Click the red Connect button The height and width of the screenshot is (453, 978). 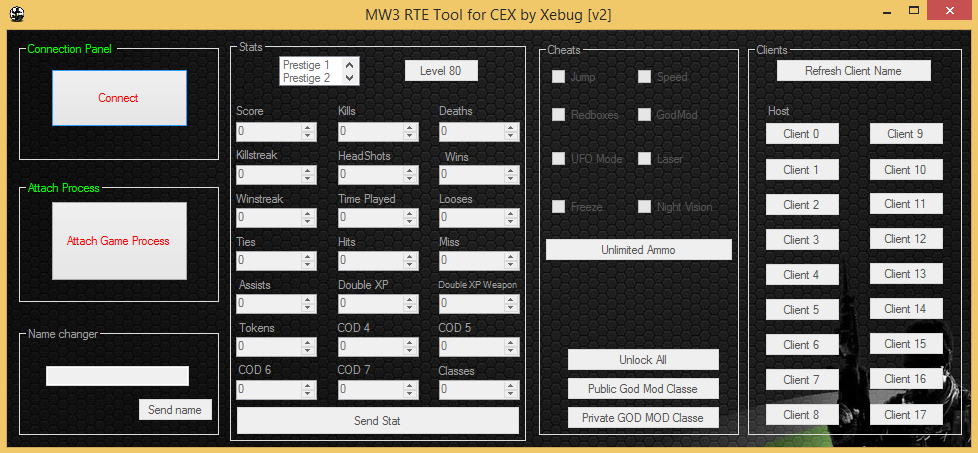tap(119, 98)
